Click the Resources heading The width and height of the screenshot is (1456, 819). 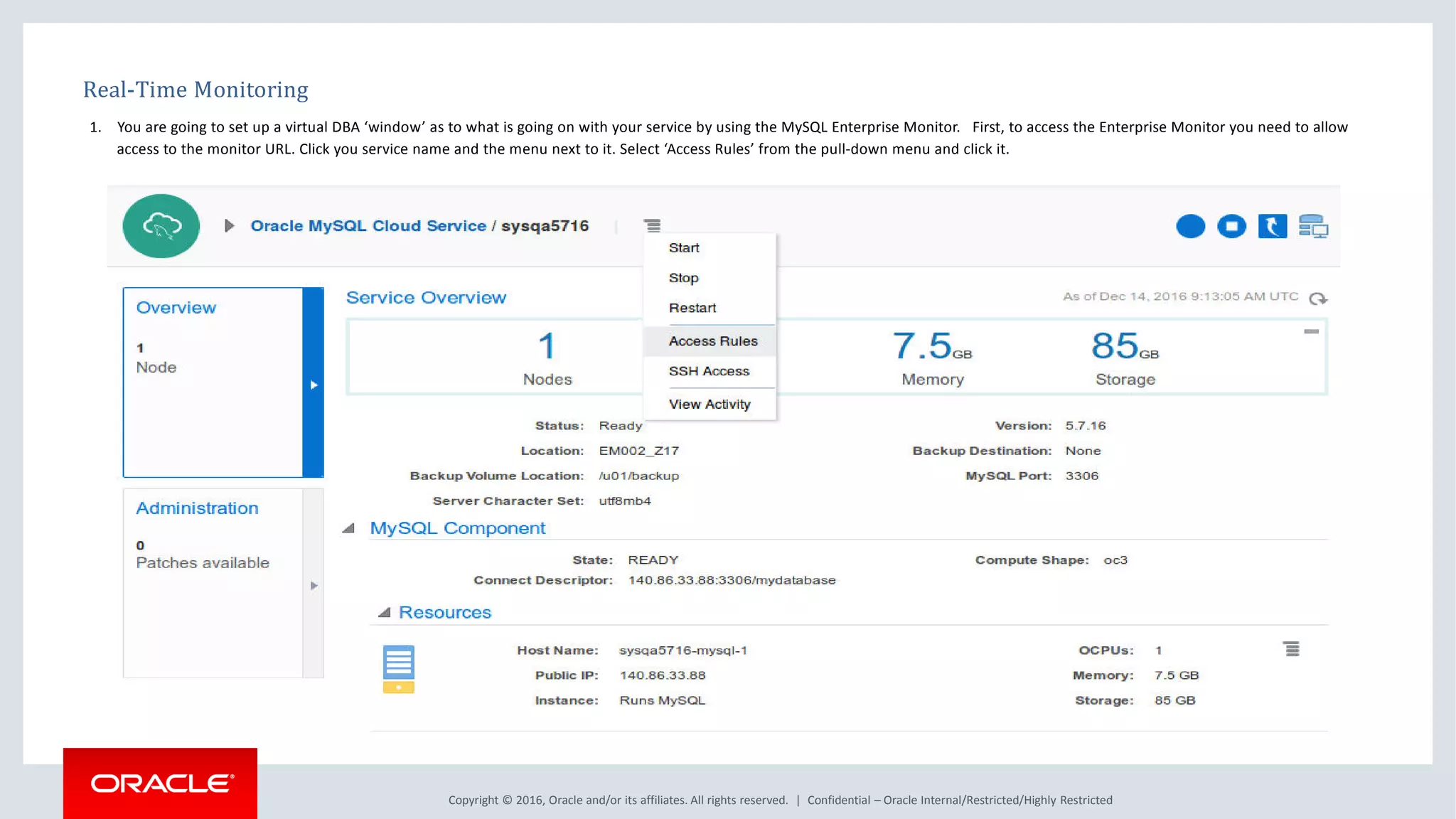[x=445, y=613]
